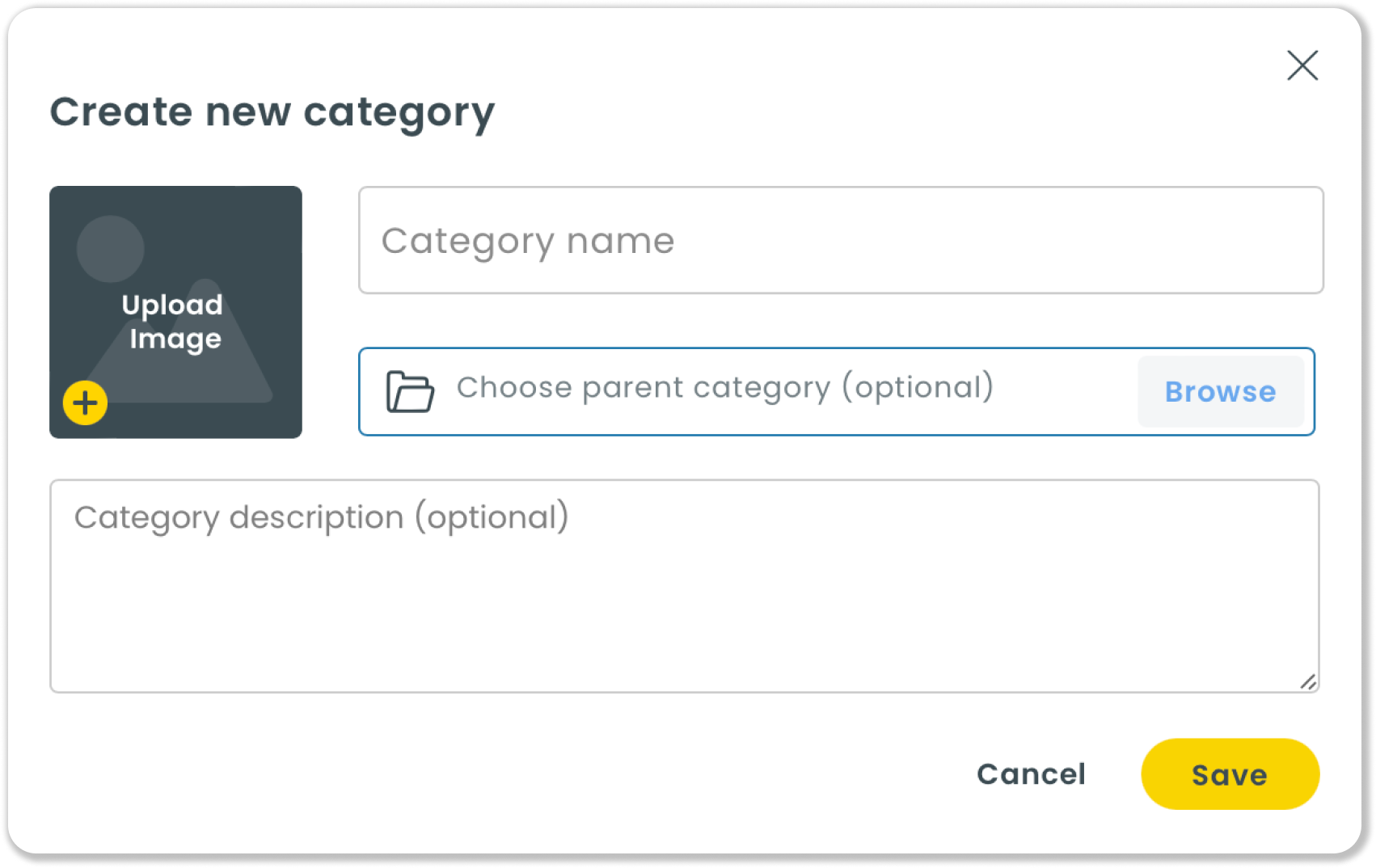This screenshot has width=1376, height=868.
Task: Click the circle shape in image placeholder
Action: click(x=110, y=248)
